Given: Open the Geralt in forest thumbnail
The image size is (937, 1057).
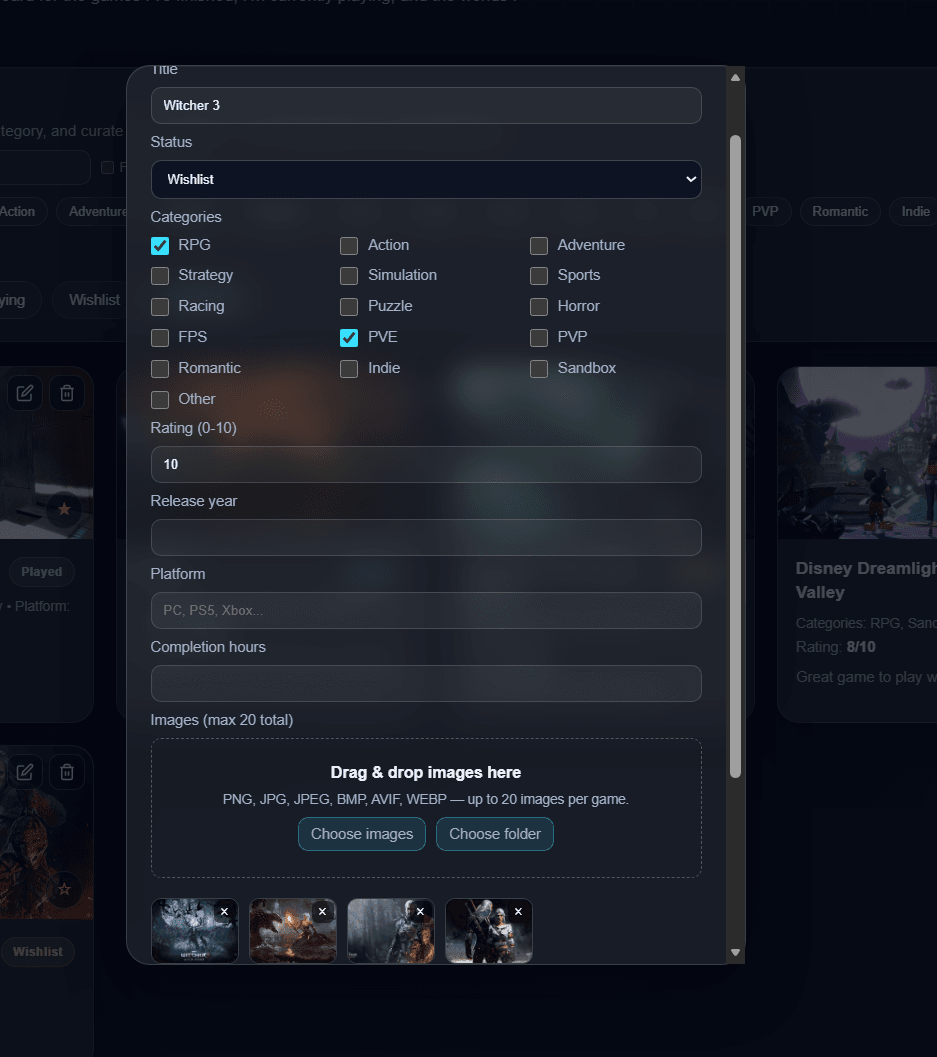Looking at the screenshot, I should 390,931.
